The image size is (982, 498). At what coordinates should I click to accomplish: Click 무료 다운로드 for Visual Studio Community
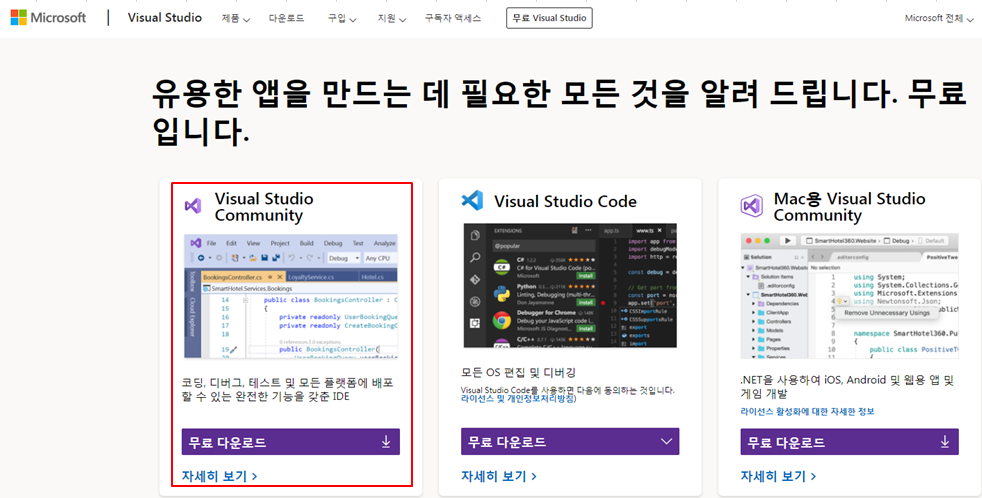(291, 442)
